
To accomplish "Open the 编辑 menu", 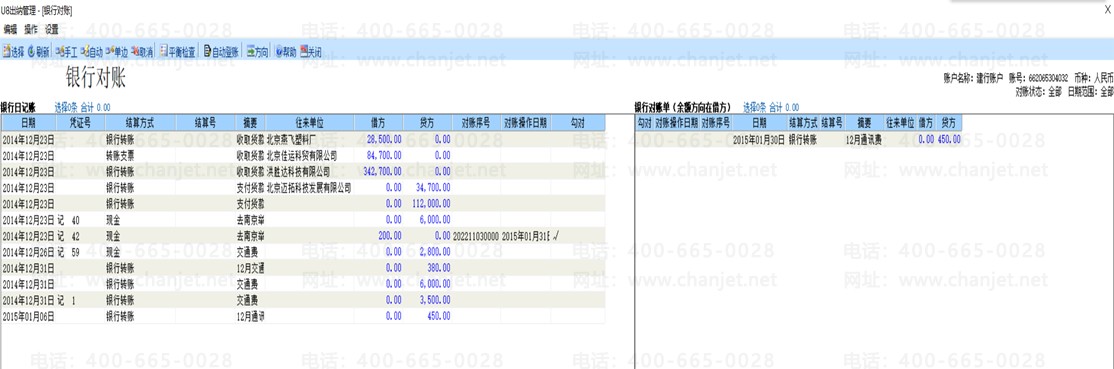I will click(11, 30).
